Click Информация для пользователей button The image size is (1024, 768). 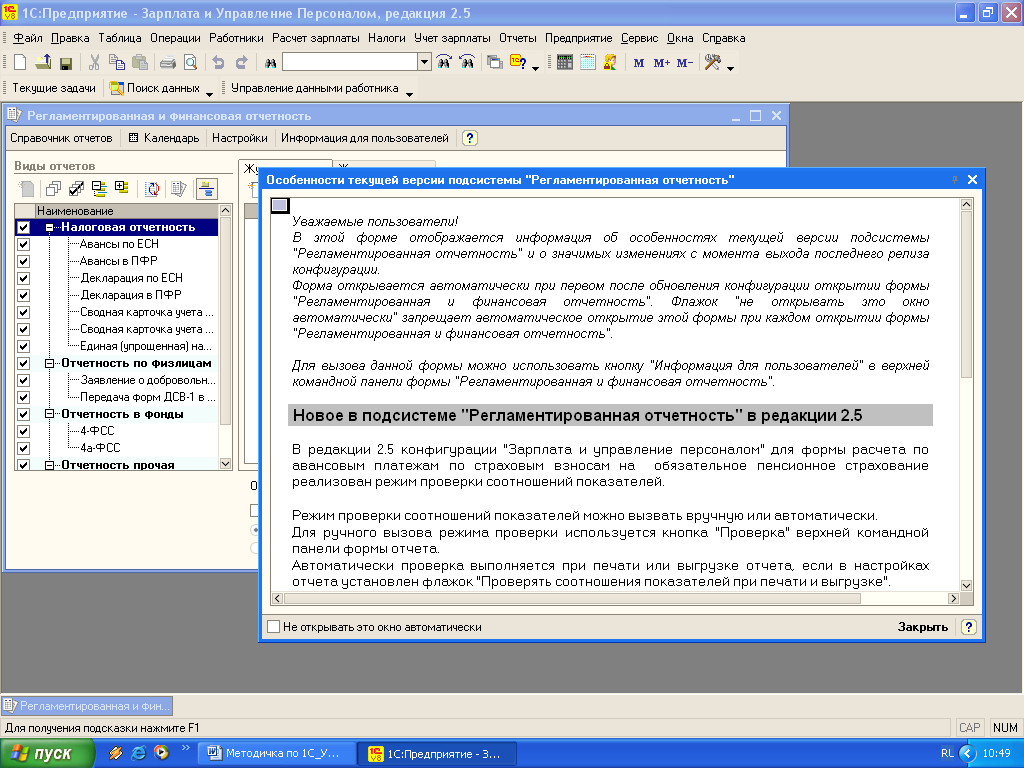[364, 138]
